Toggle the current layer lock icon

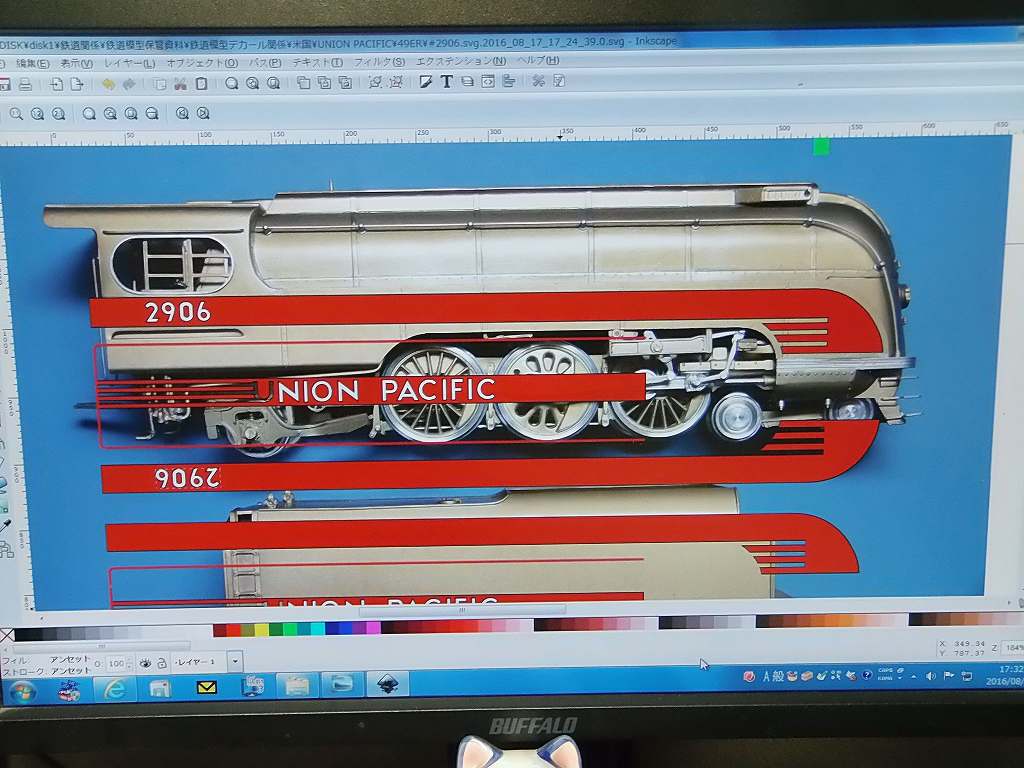click(161, 663)
